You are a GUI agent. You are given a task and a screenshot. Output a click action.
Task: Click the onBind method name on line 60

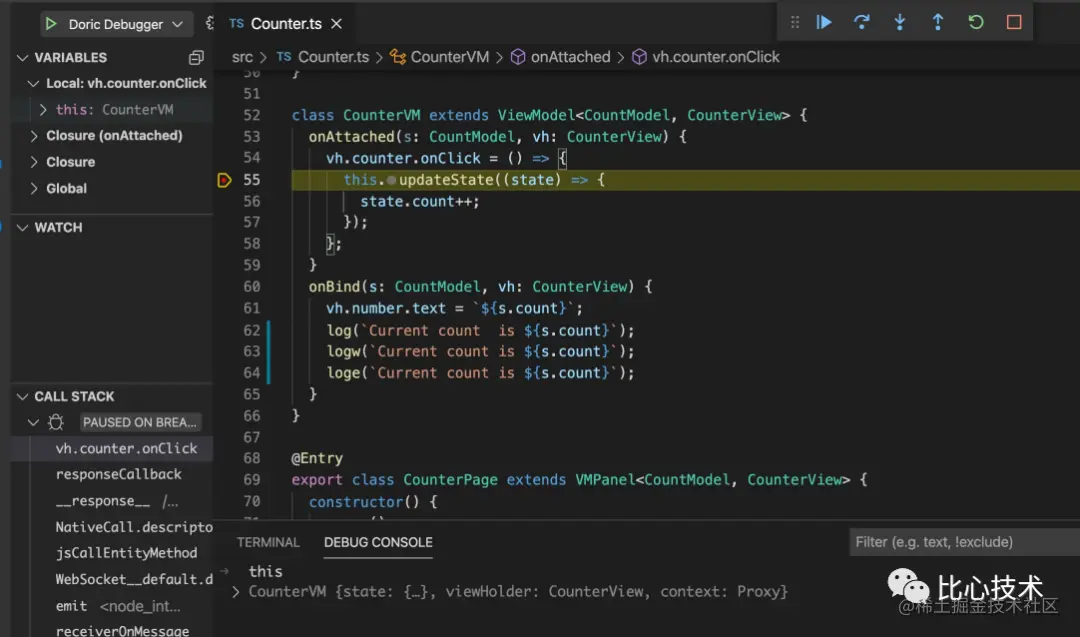(334, 287)
